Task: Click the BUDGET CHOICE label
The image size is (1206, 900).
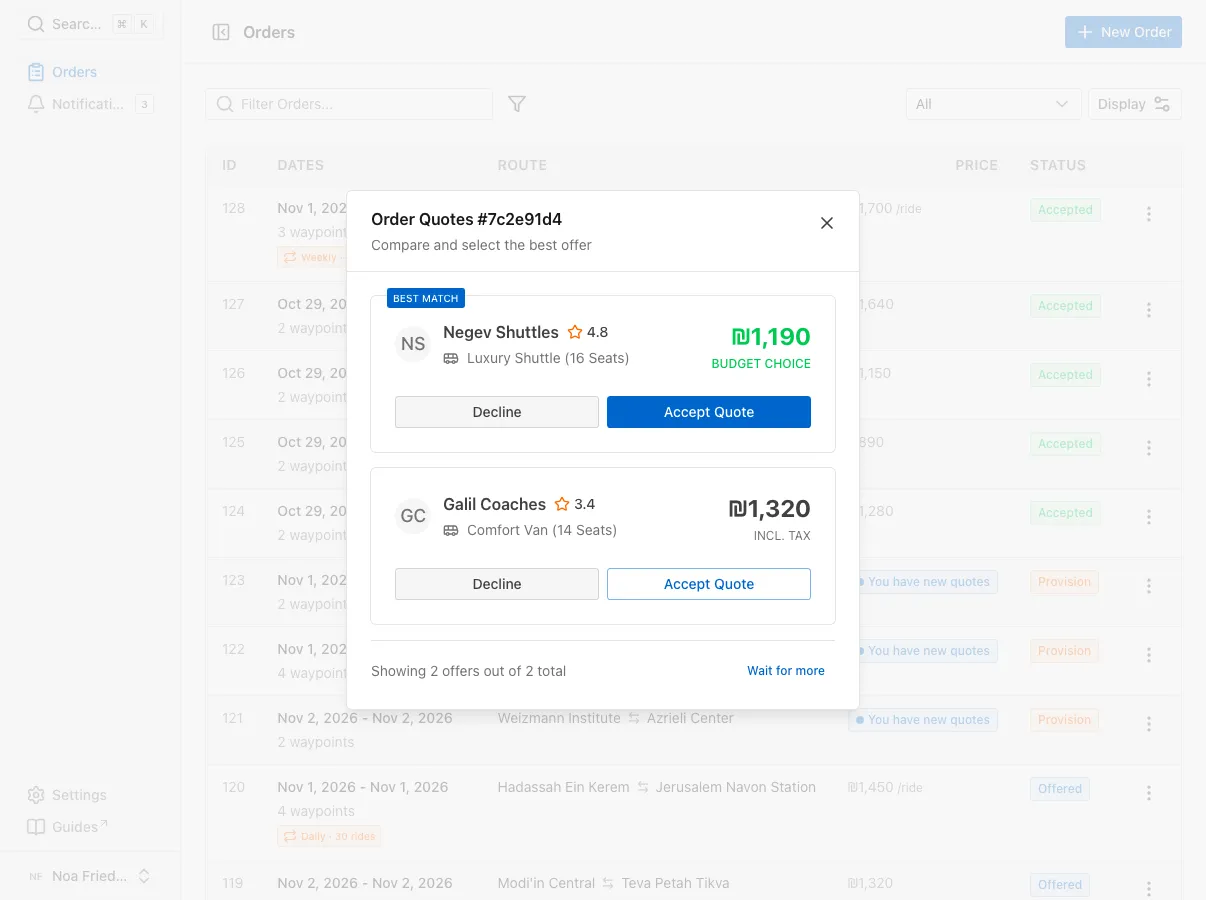Action: (x=761, y=364)
